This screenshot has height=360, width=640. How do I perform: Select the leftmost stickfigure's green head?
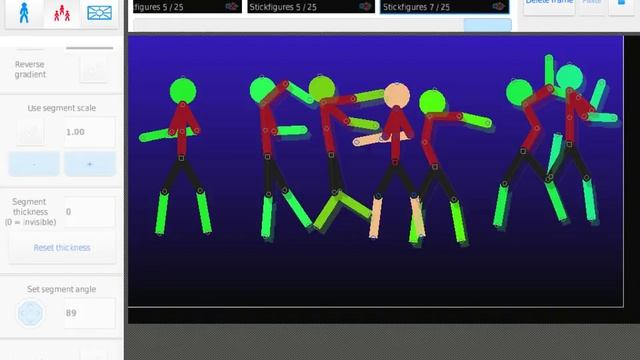pyautogui.click(x=183, y=91)
